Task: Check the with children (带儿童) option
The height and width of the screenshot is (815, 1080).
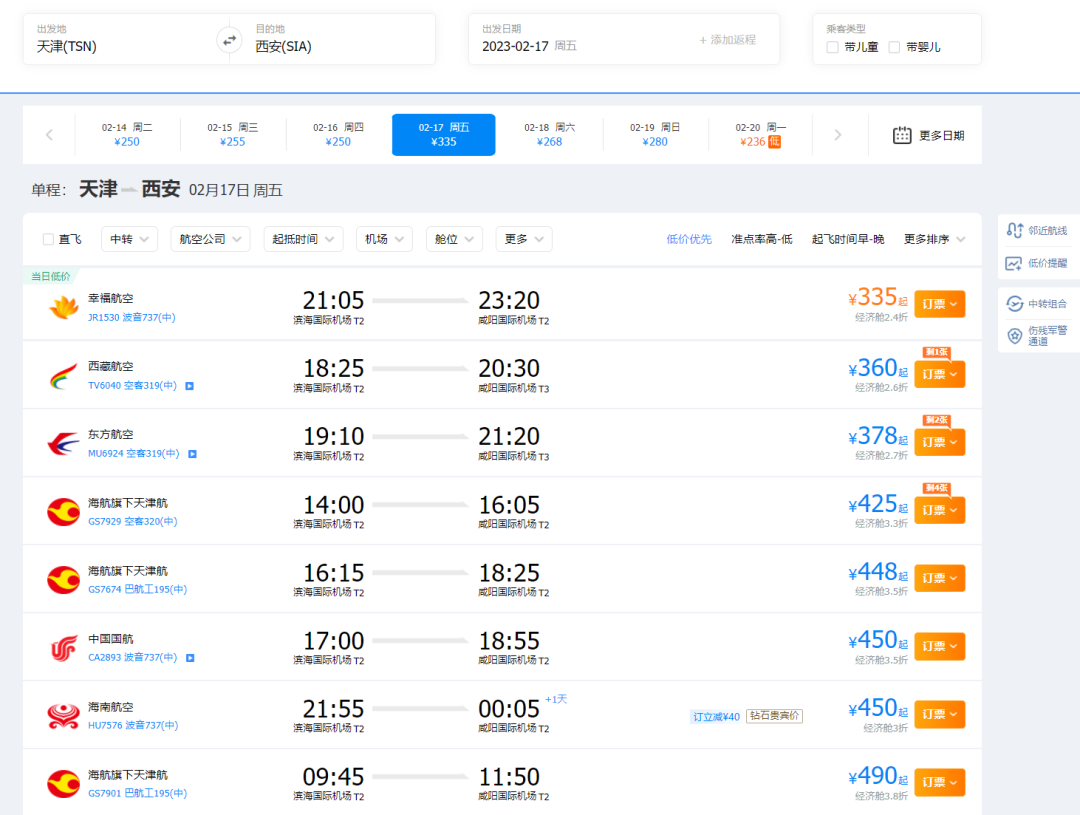Action: coord(832,47)
